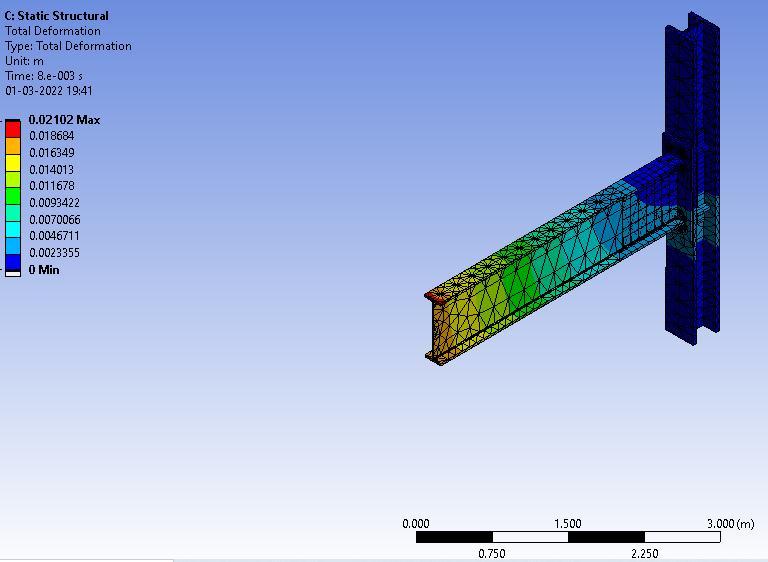Select the 0.02102 Max legend value
The height and width of the screenshot is (562, 768).
[64, 120]
